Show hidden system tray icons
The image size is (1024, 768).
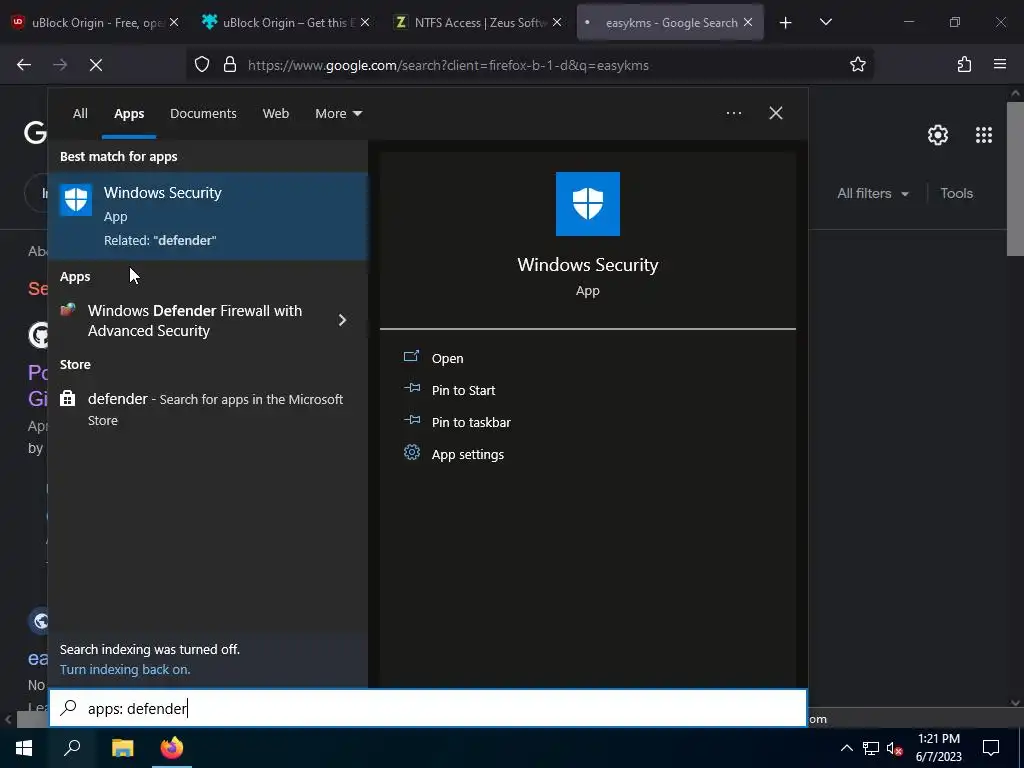[846, 748]
